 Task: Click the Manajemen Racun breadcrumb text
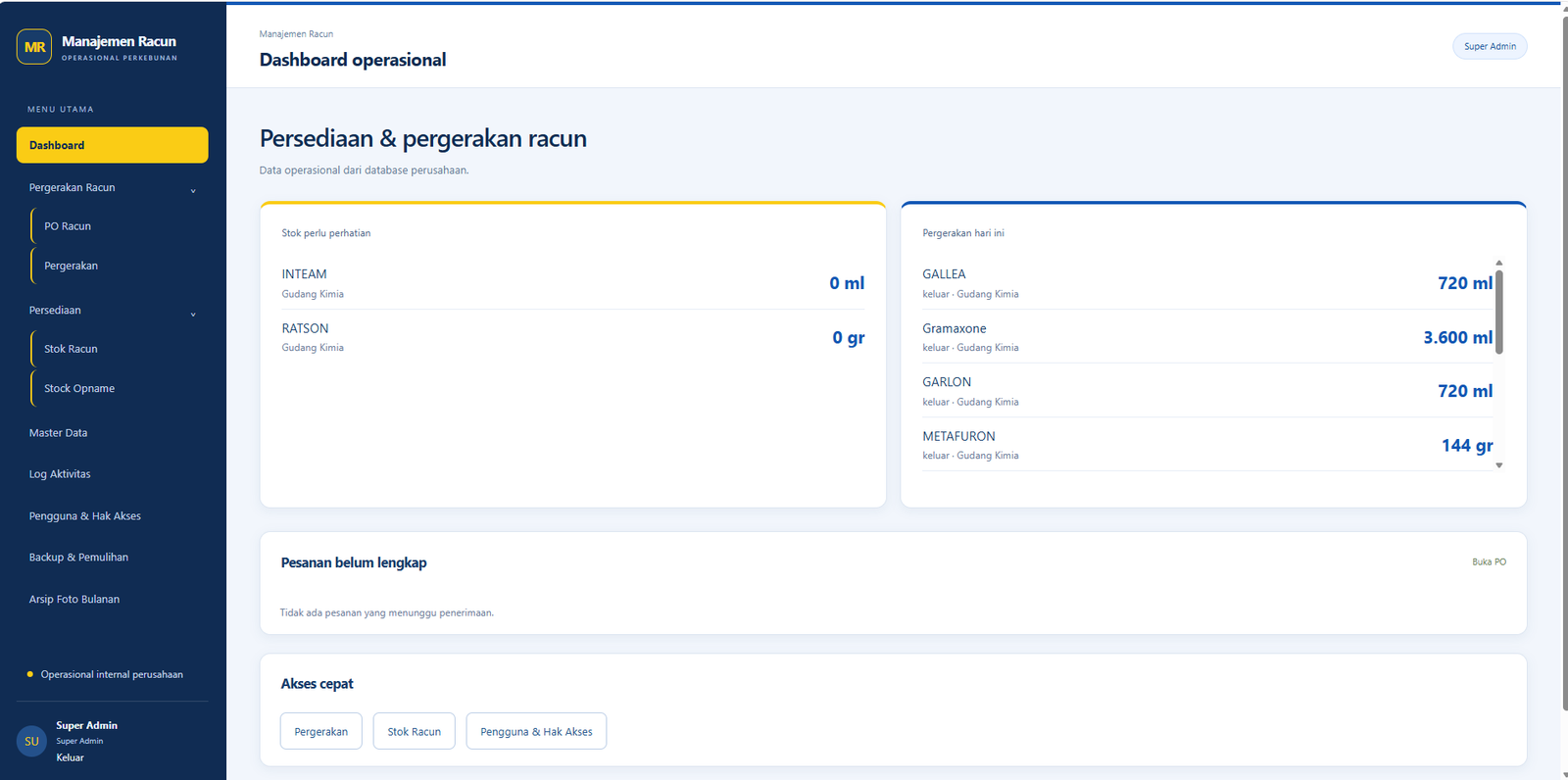[296, 34]
